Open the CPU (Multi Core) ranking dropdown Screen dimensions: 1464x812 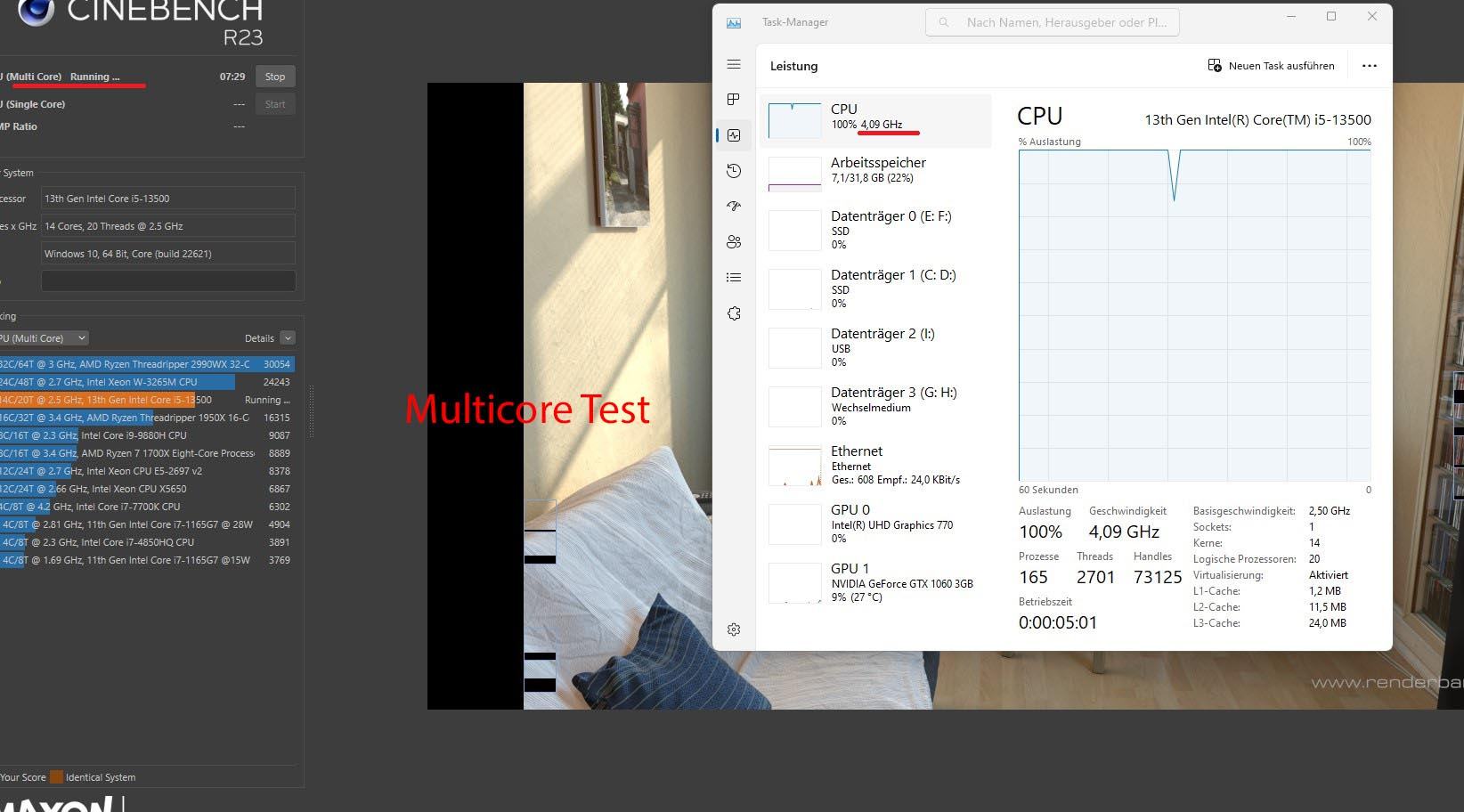click(44, 338)
